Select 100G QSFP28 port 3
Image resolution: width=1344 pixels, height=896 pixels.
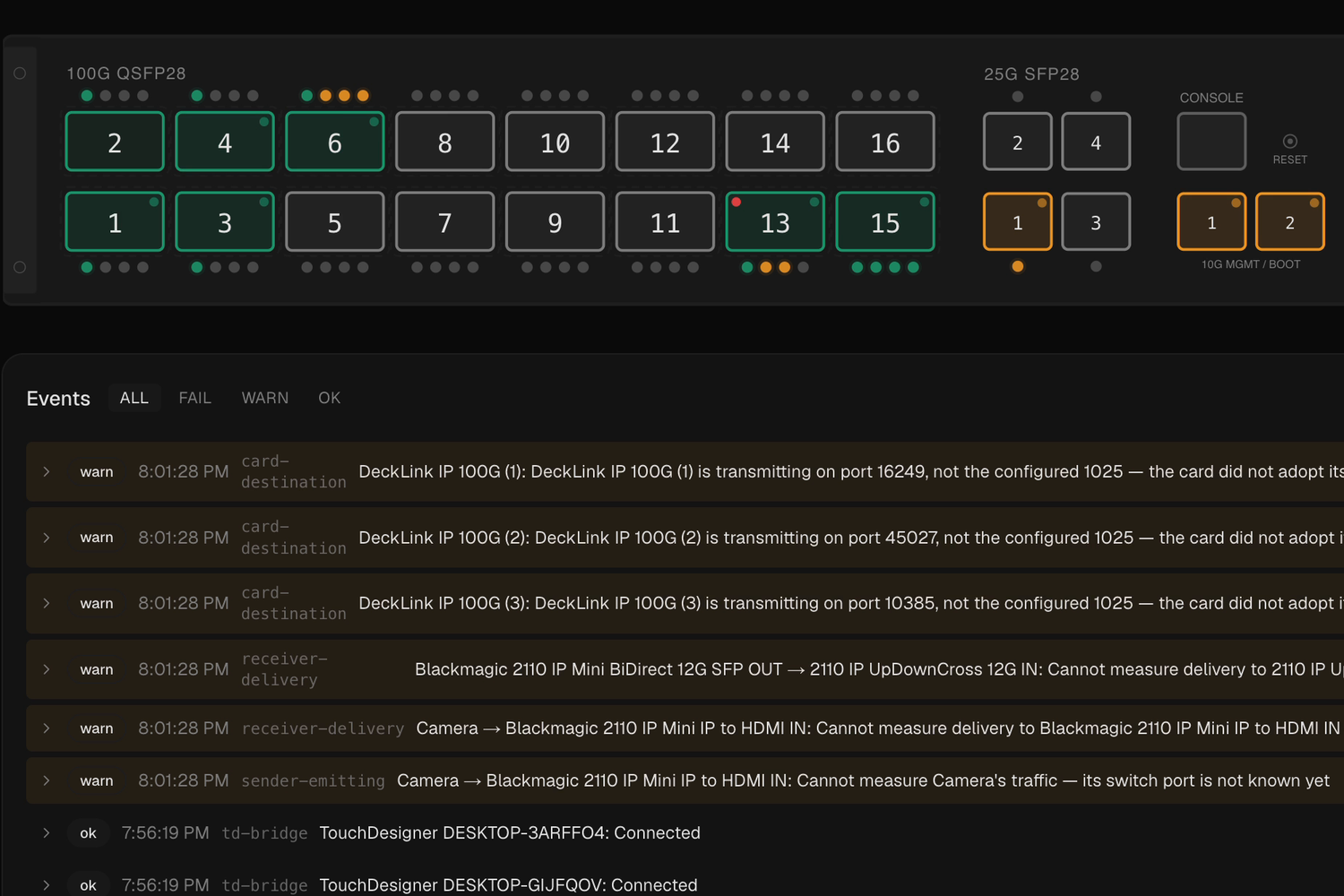(x=225, y=221)
